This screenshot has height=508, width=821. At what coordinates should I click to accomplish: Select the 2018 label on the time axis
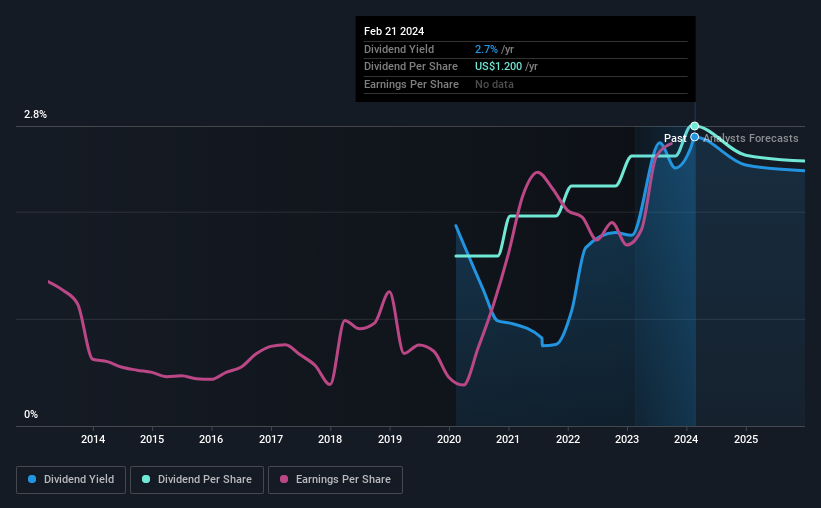[330, 439]
